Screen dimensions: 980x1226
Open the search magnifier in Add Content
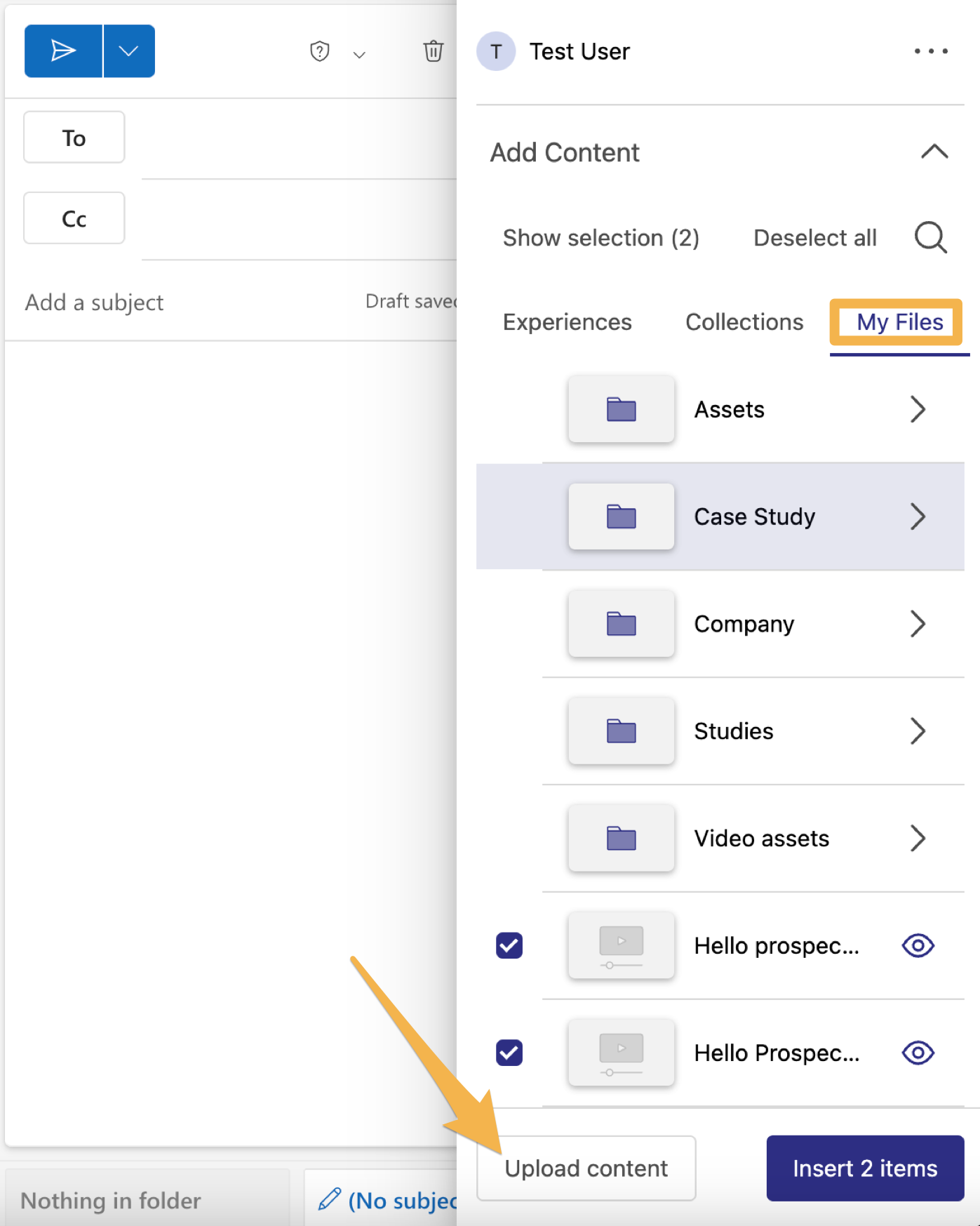pyautogui.click(x=930, y=238)
